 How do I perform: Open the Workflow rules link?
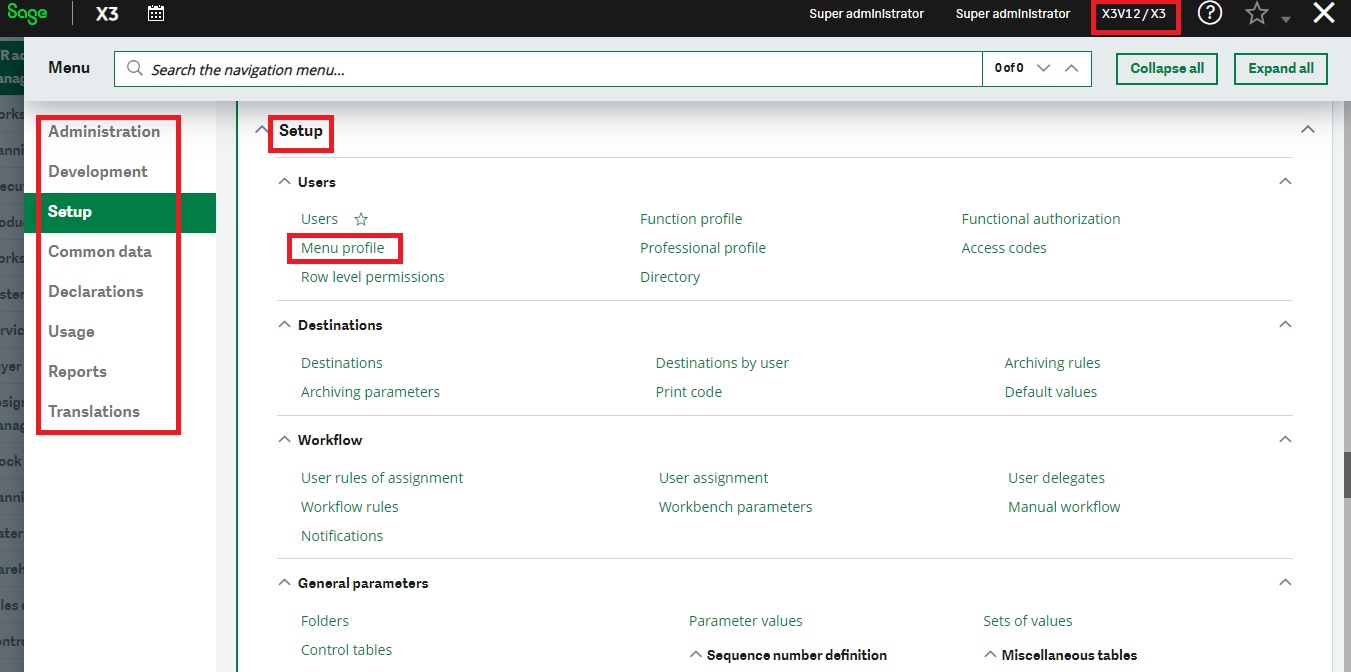349,506
